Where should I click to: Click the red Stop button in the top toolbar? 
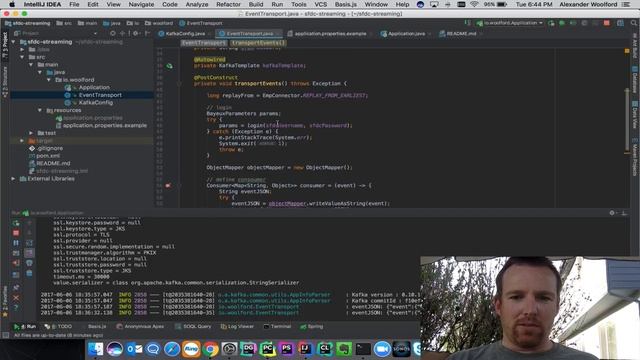click(607, 23)
